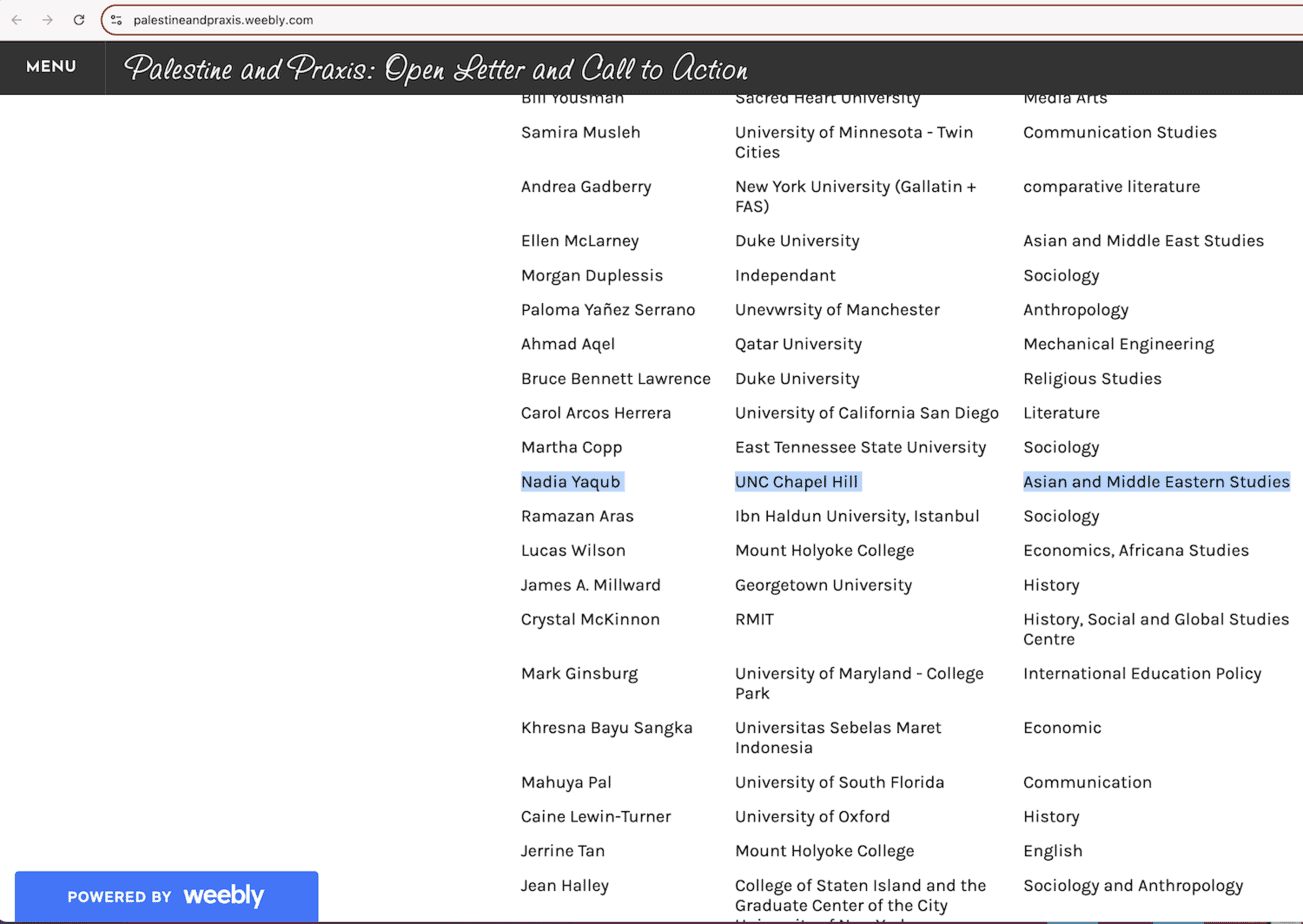Click Asian and Middle Eastern Studies text
1303x924 pixels.
[x=1156, y=482]
